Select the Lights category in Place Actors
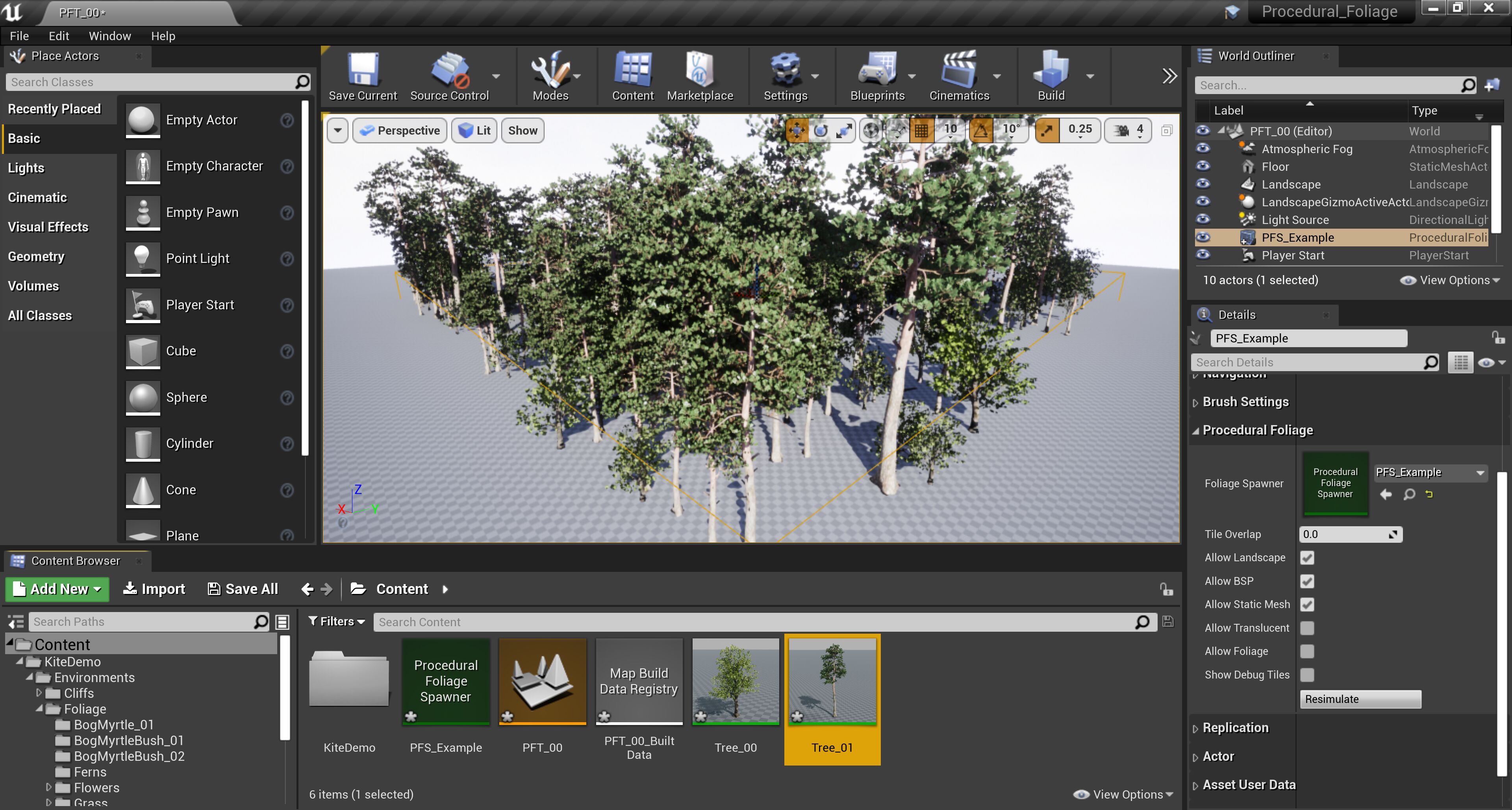Screen dimensions: 1512x810 click(26, 168)
